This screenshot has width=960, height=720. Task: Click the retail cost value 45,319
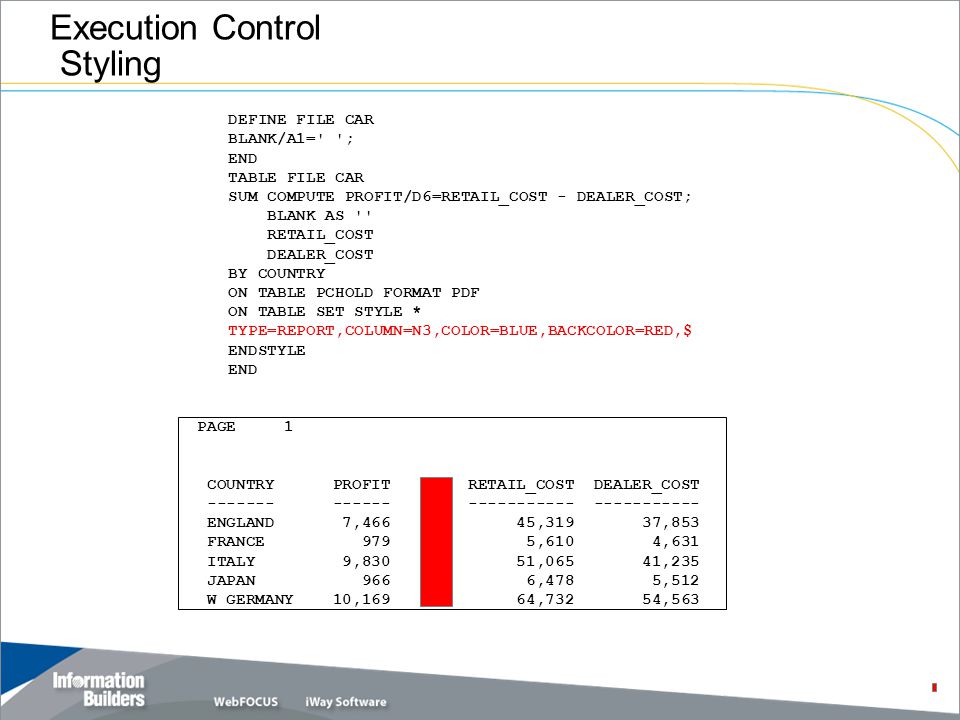(x=546, y=522)
